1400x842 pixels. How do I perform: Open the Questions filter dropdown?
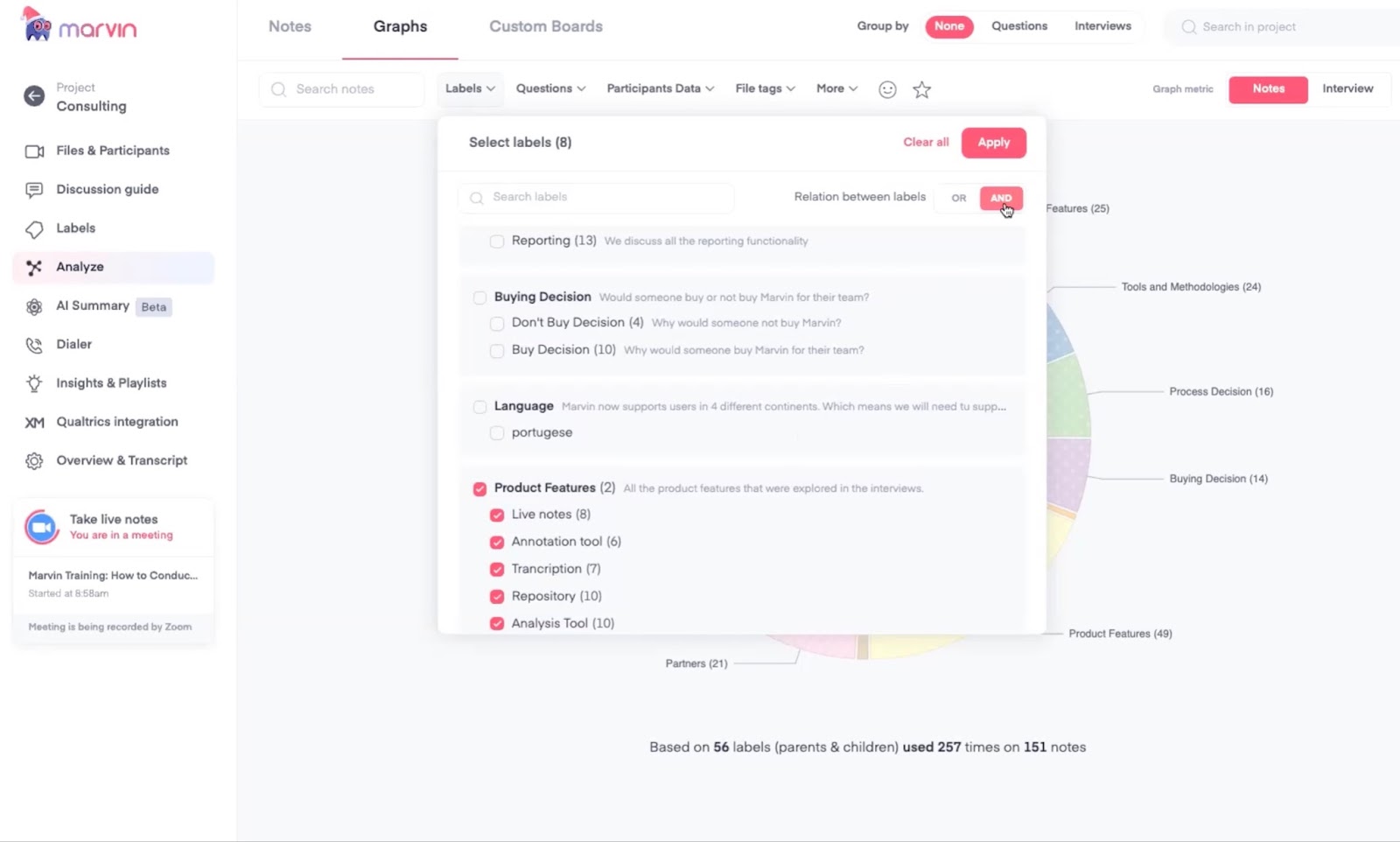(551, 88)
